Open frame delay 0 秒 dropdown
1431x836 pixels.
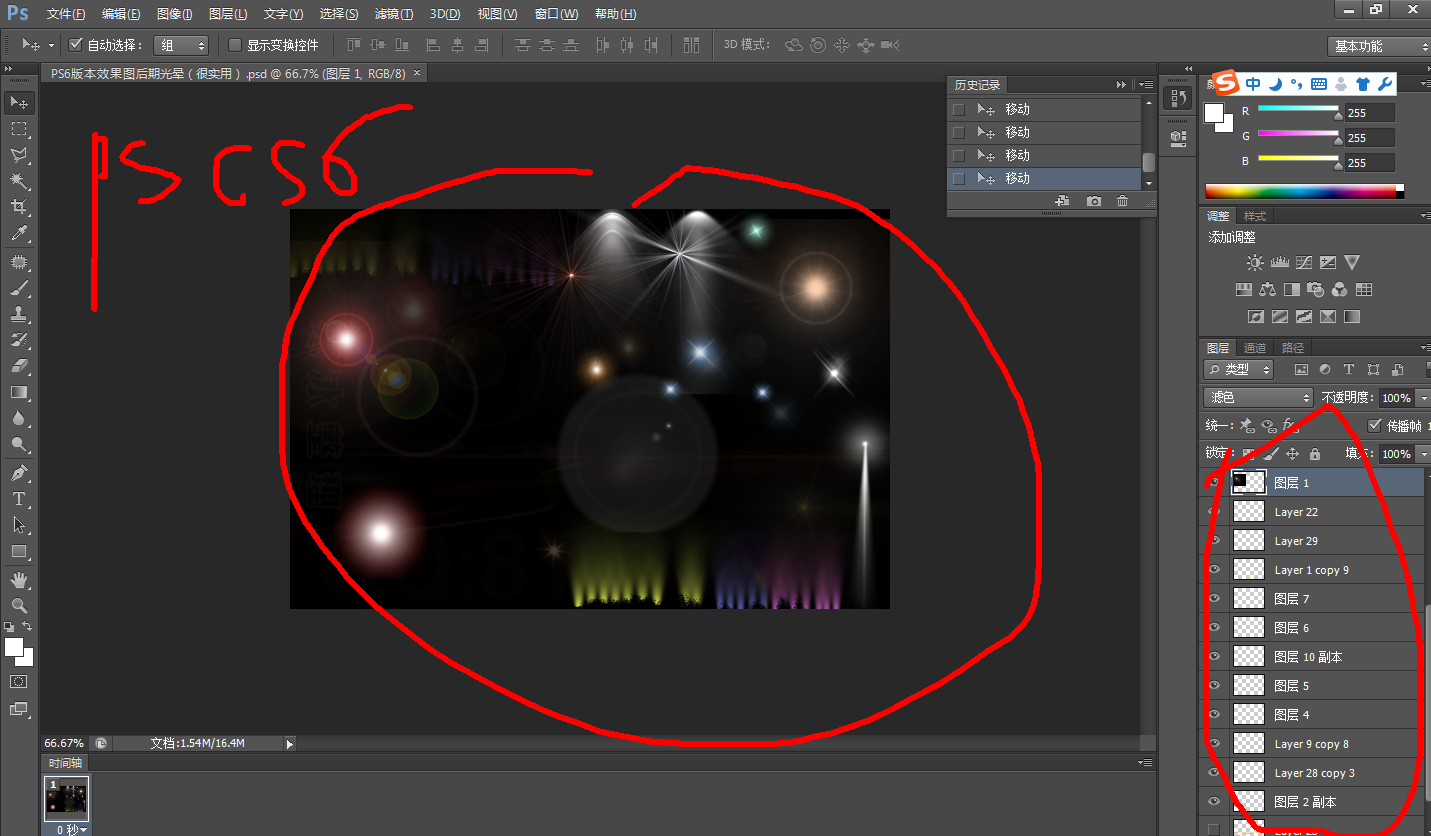[x=72, y=829]
